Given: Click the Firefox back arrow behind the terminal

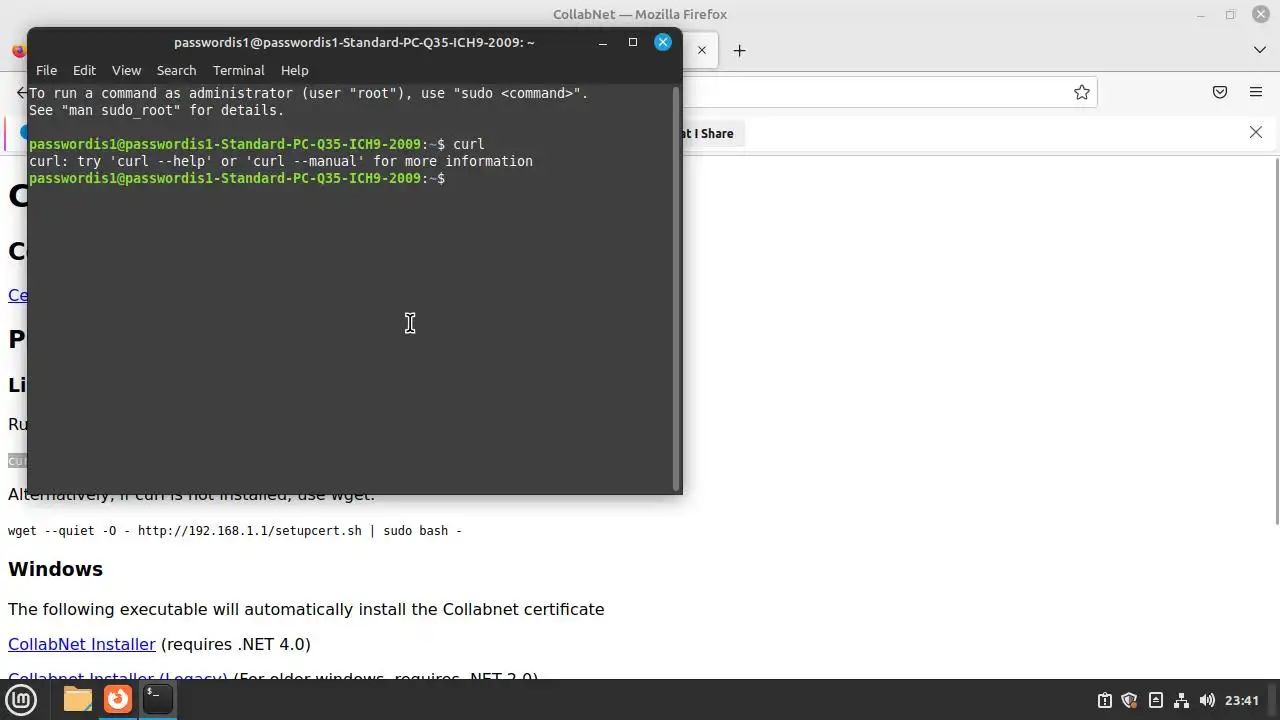Looking at the screenshot, I should pos(22,92).
